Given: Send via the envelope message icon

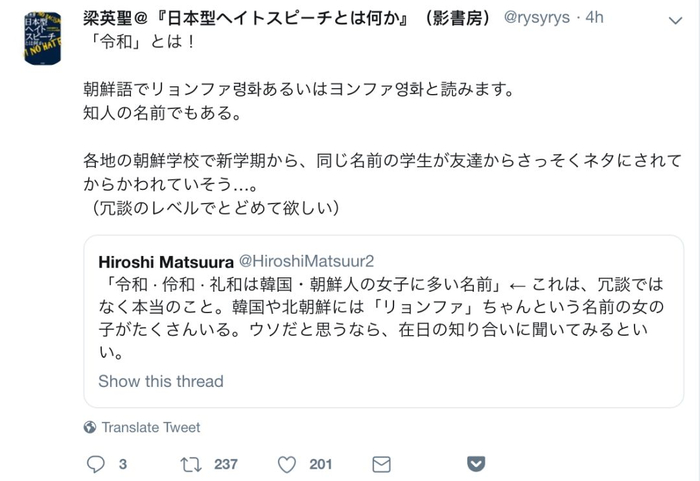Looking at the screenshot, I should click(x=380, y=464).
